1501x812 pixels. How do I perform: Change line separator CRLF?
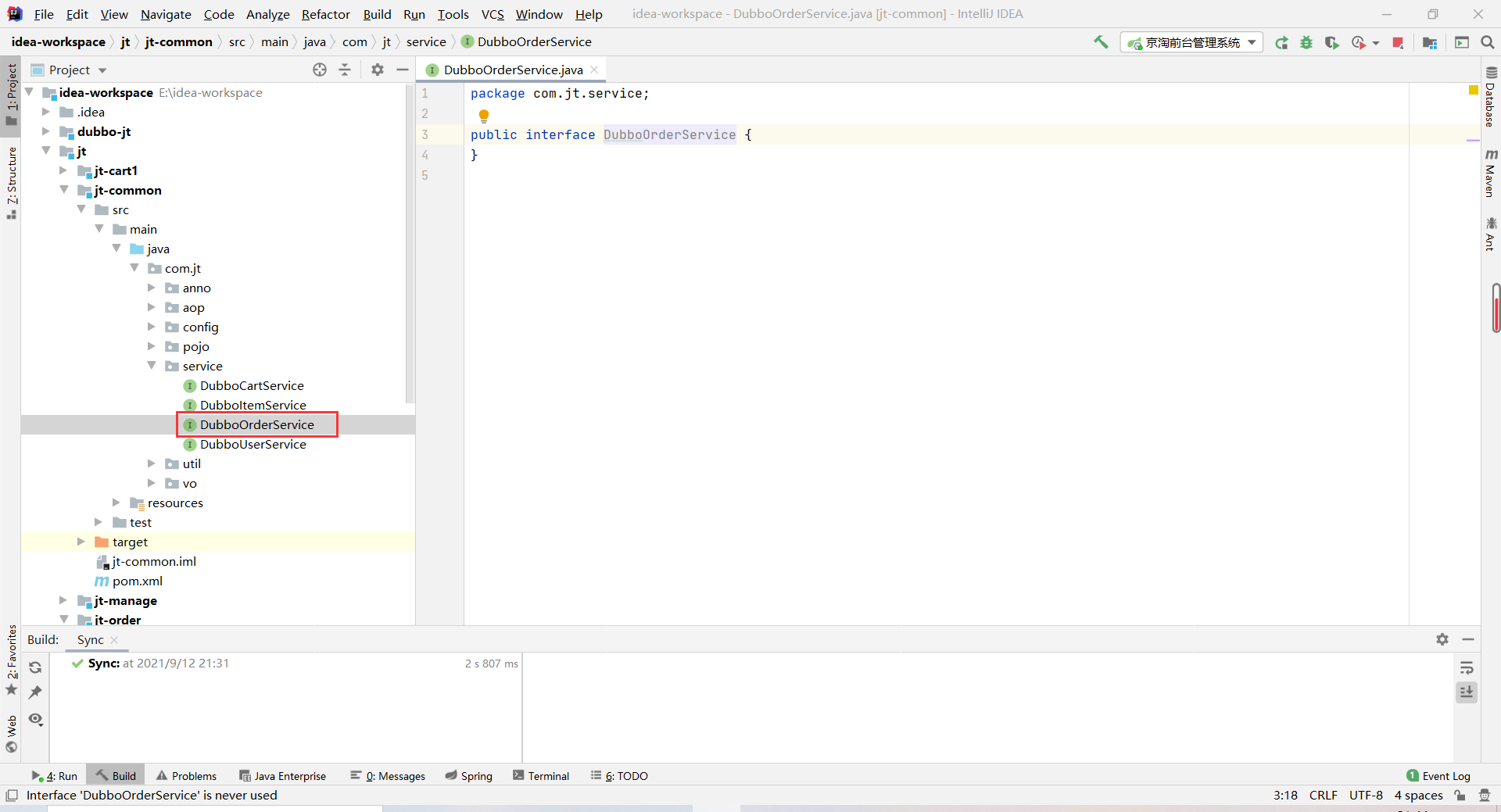[x=1323, y=796]
